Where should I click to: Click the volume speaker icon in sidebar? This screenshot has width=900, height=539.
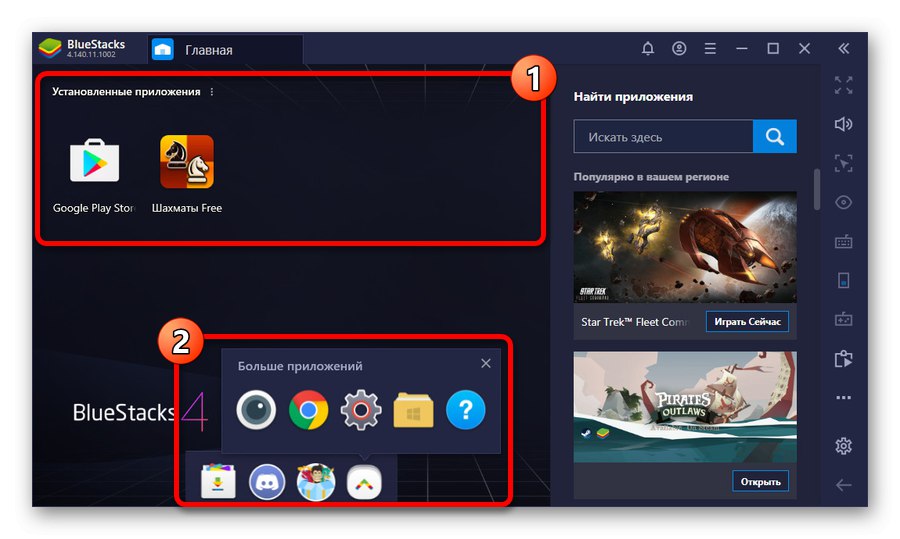[843, 124]
